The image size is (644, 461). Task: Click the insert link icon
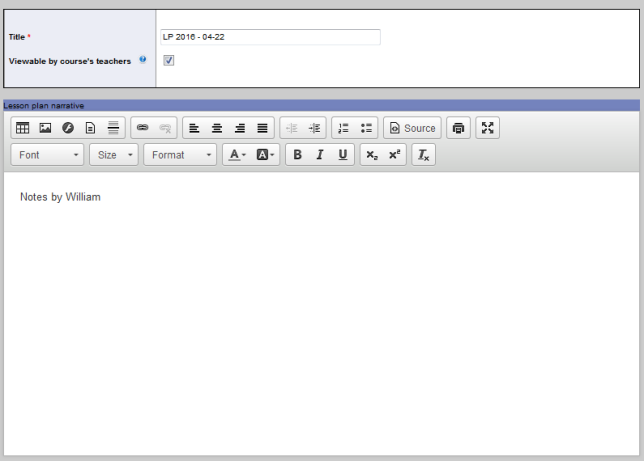pos(142,128)
